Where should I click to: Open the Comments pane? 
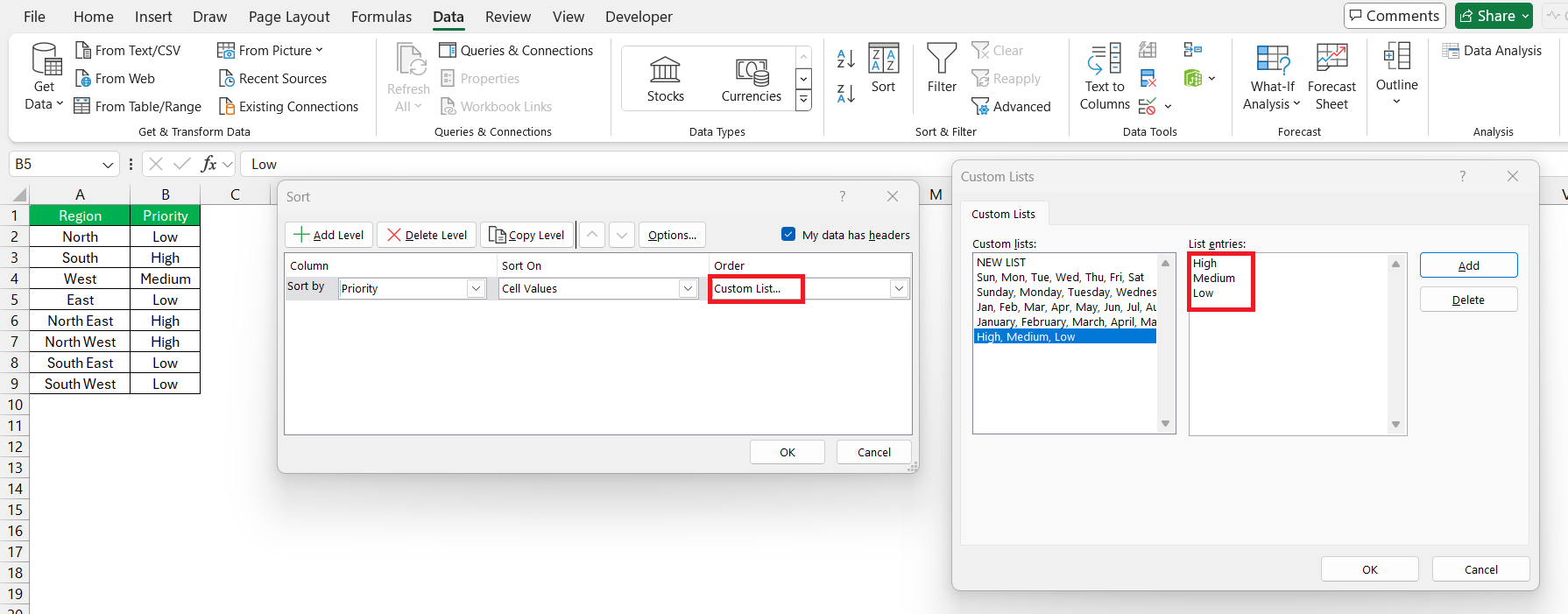pyautogui.click(x=1395, y=16)
